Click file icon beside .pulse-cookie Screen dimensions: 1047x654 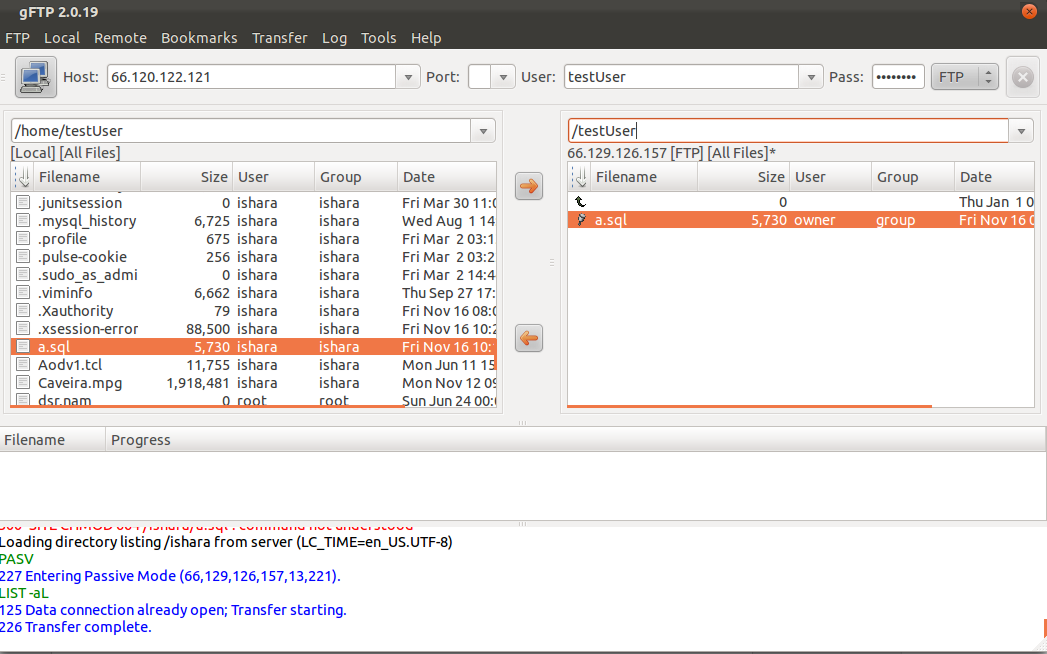point(23,257)
